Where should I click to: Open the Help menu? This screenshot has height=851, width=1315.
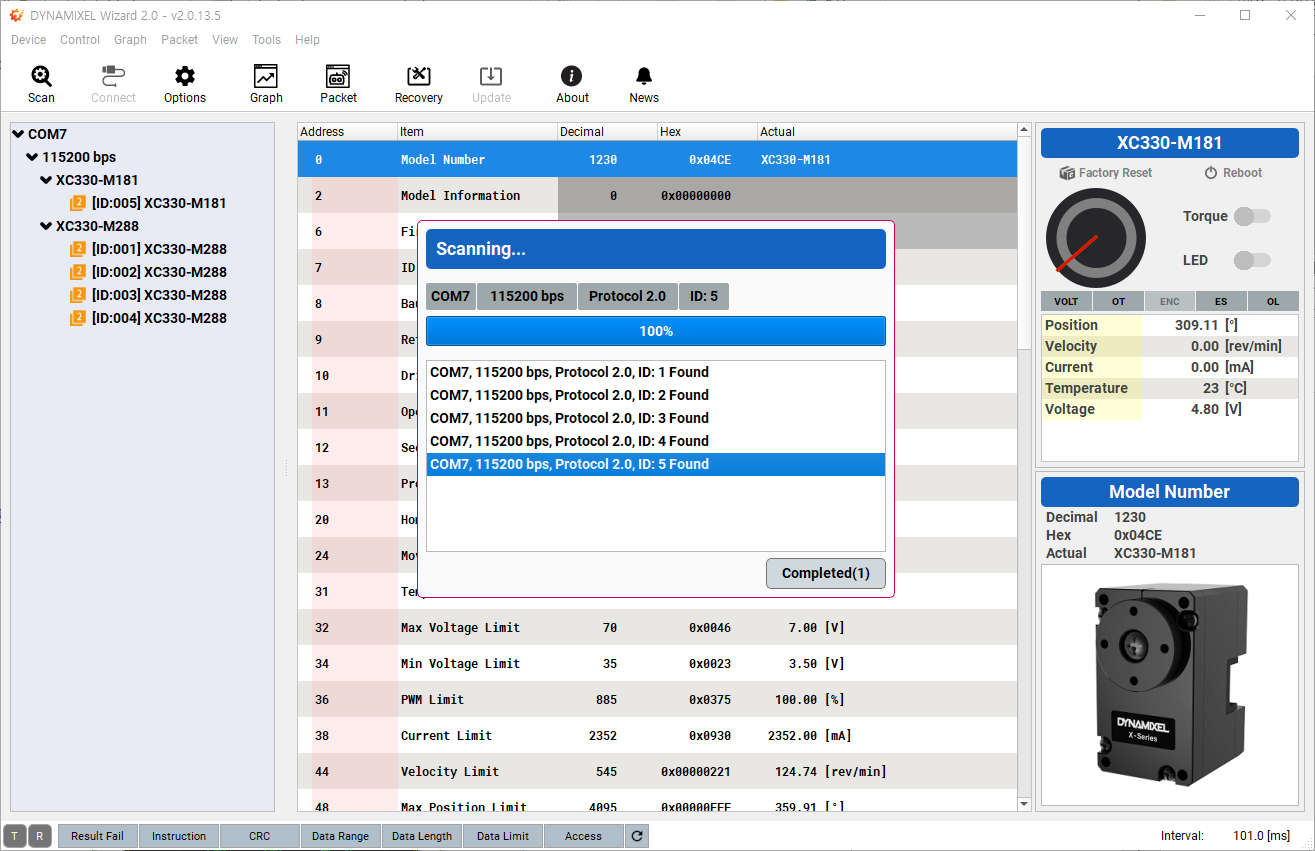pos(307,40)
